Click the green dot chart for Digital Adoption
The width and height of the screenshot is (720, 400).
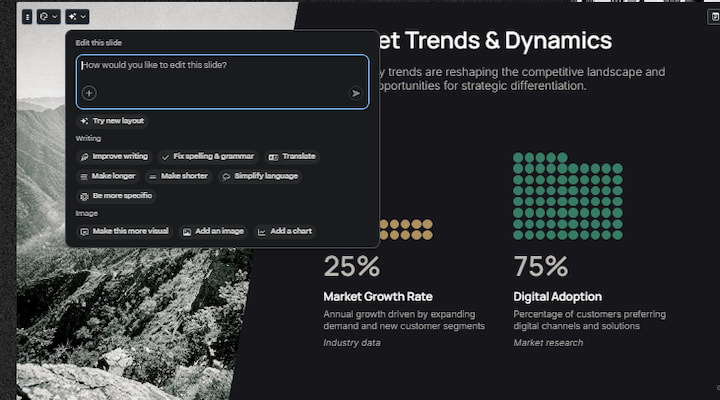click(568, 196)
